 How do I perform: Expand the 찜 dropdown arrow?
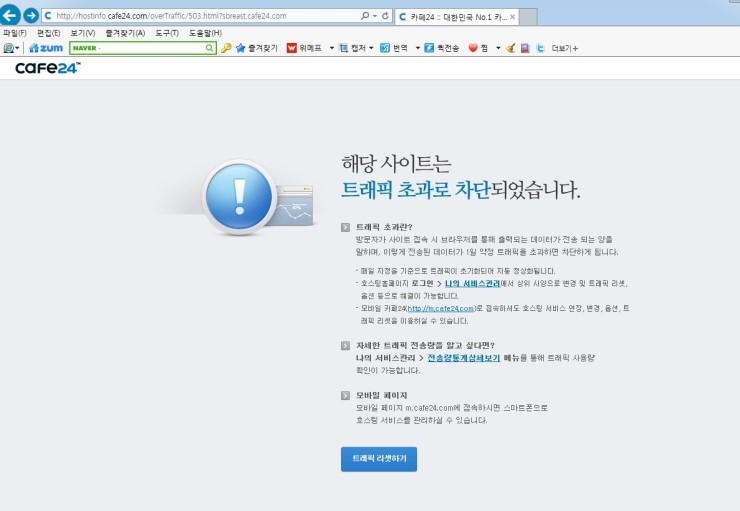(x=498, y=48)
